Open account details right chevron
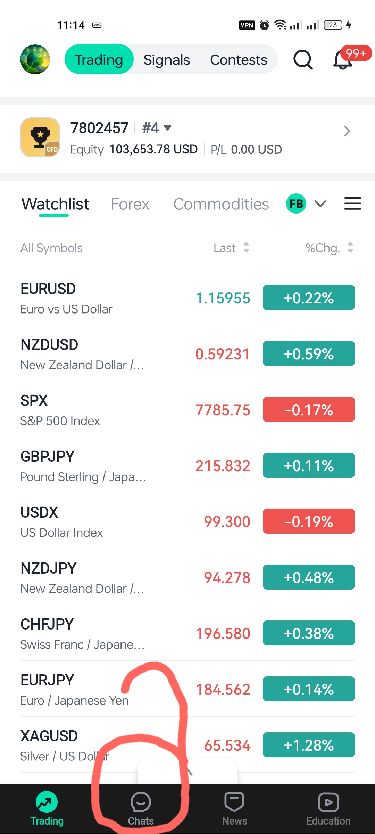 [x=347, y=131]
